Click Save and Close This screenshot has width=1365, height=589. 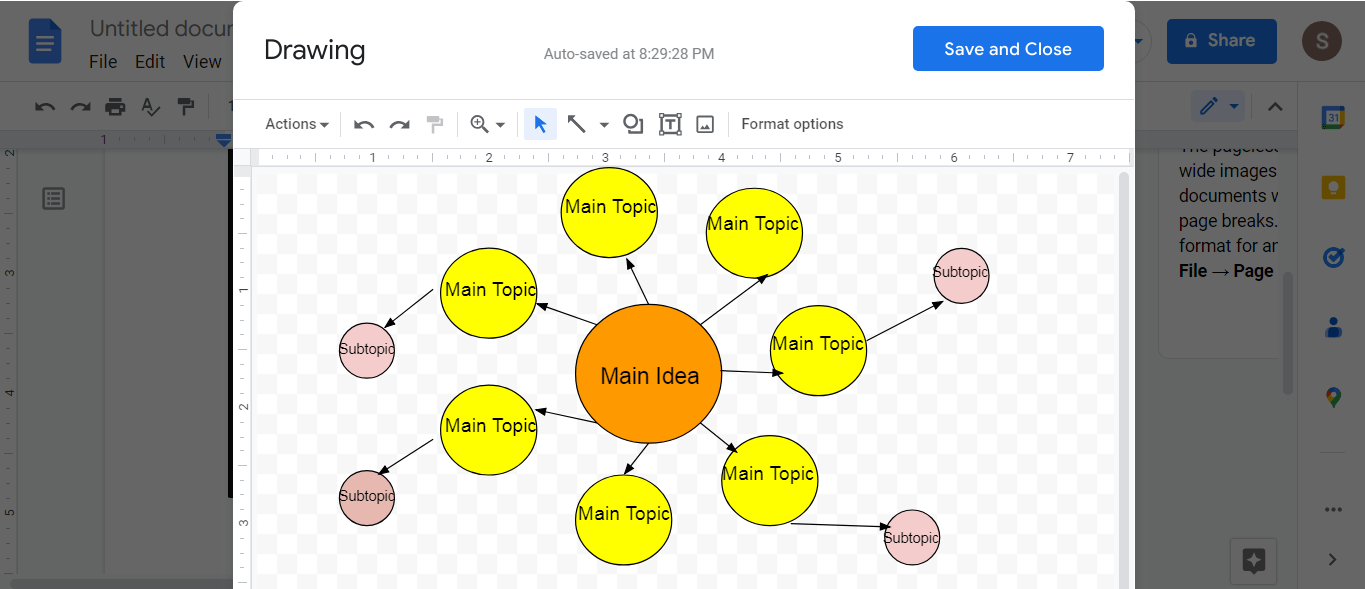pos(1008,48)
